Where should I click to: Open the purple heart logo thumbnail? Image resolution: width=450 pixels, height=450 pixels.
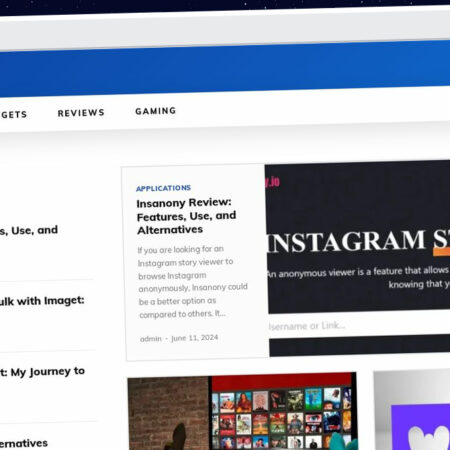(x=412, y=411)
